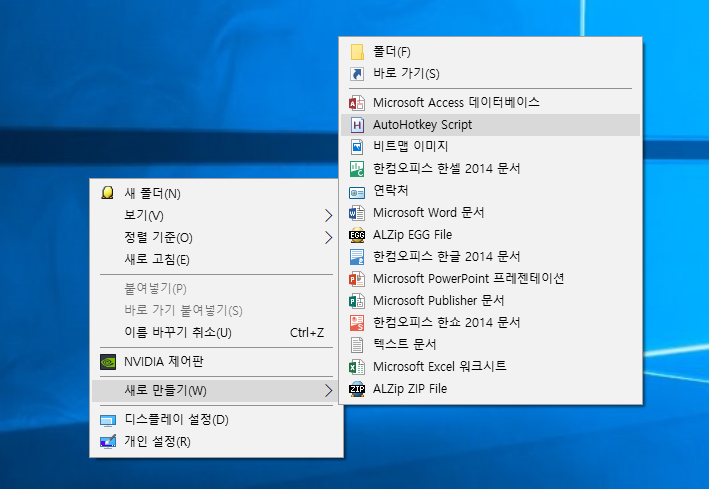Click the greyed-out 바로 가기 붙여넣기(S) entry

click(213, 310)
